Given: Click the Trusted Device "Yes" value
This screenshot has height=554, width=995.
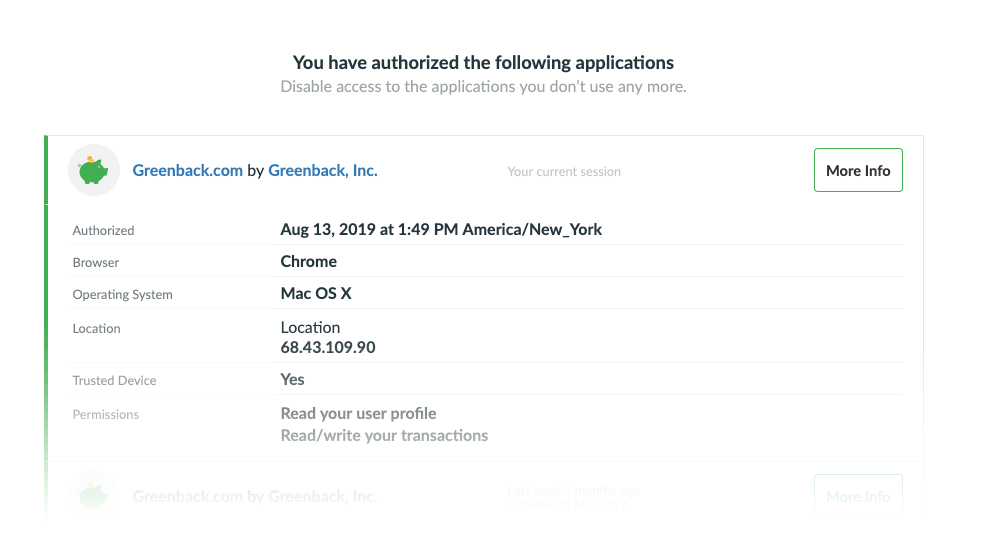Looking at the screenshot, I should pos(293,380).
